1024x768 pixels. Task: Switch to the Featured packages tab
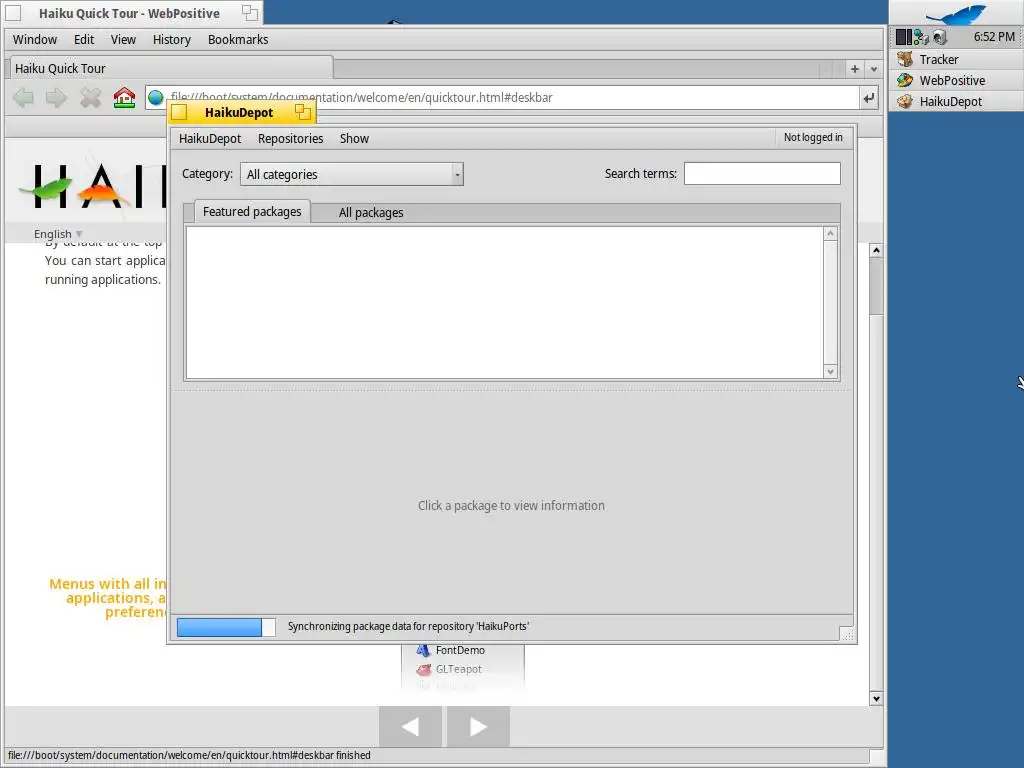252,212
